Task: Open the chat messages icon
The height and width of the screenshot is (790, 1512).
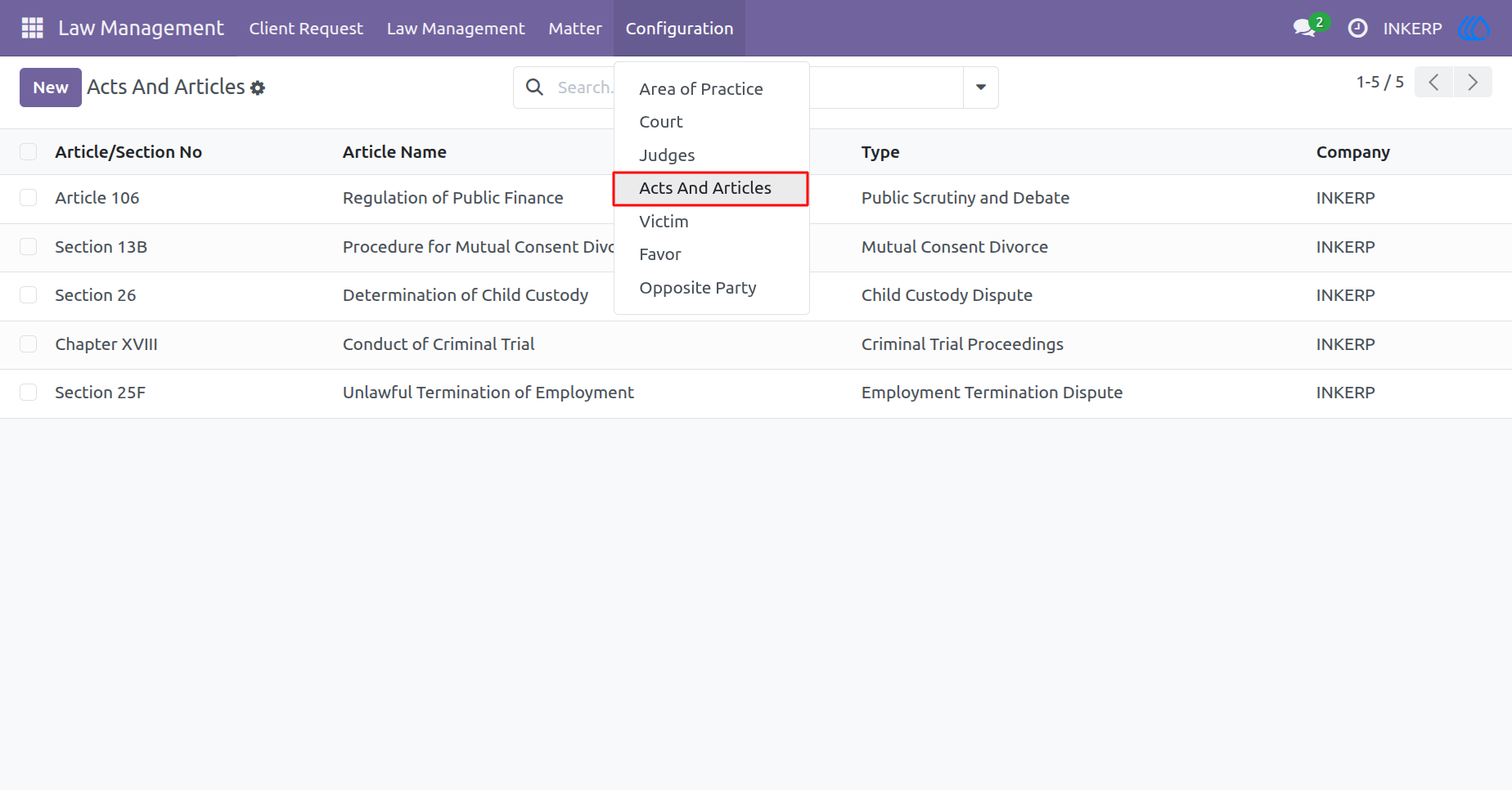Action: click(x=1304, y=28)
